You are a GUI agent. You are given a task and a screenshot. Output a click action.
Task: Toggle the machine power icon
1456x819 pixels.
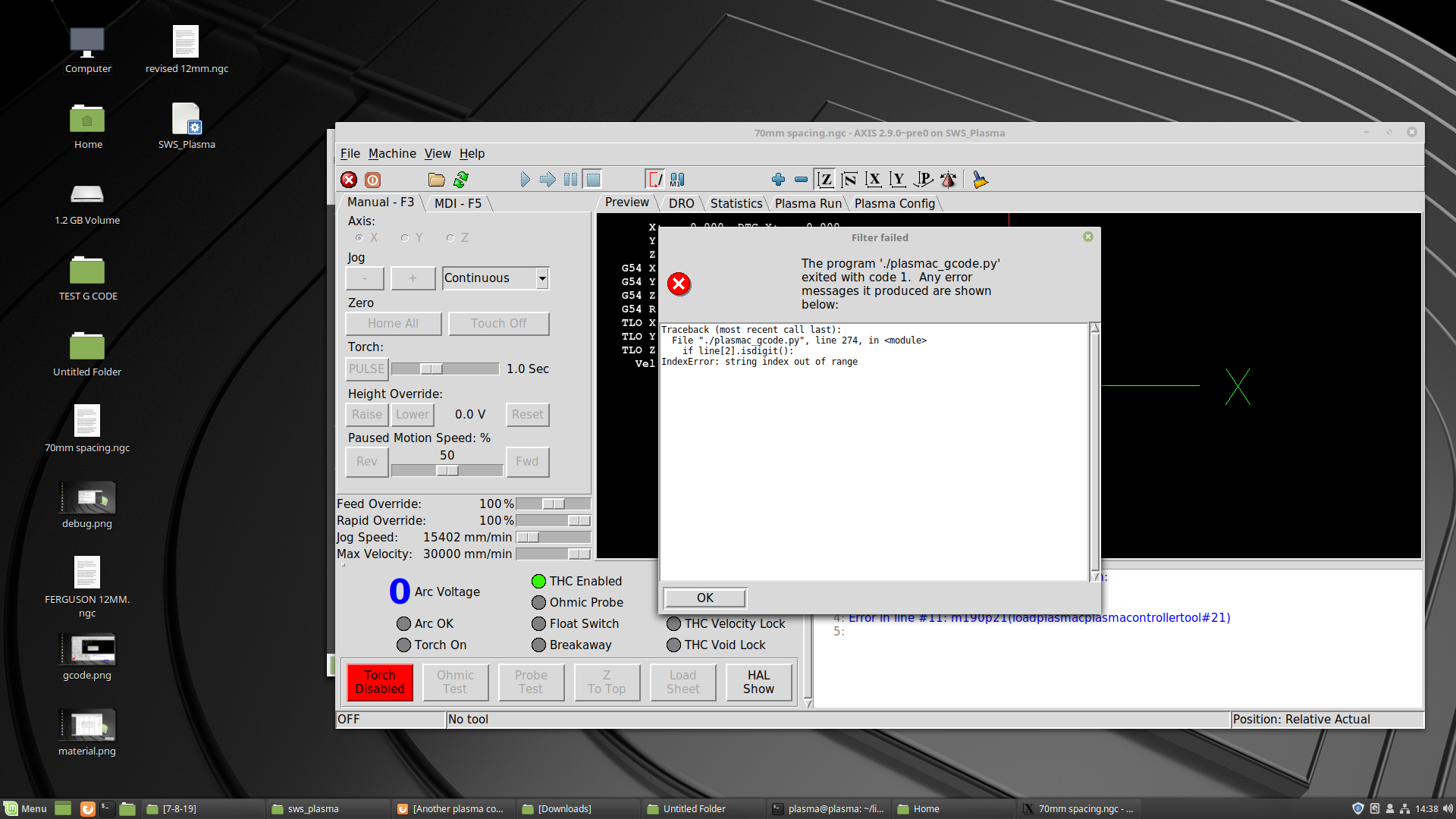(x=372, y=180)
